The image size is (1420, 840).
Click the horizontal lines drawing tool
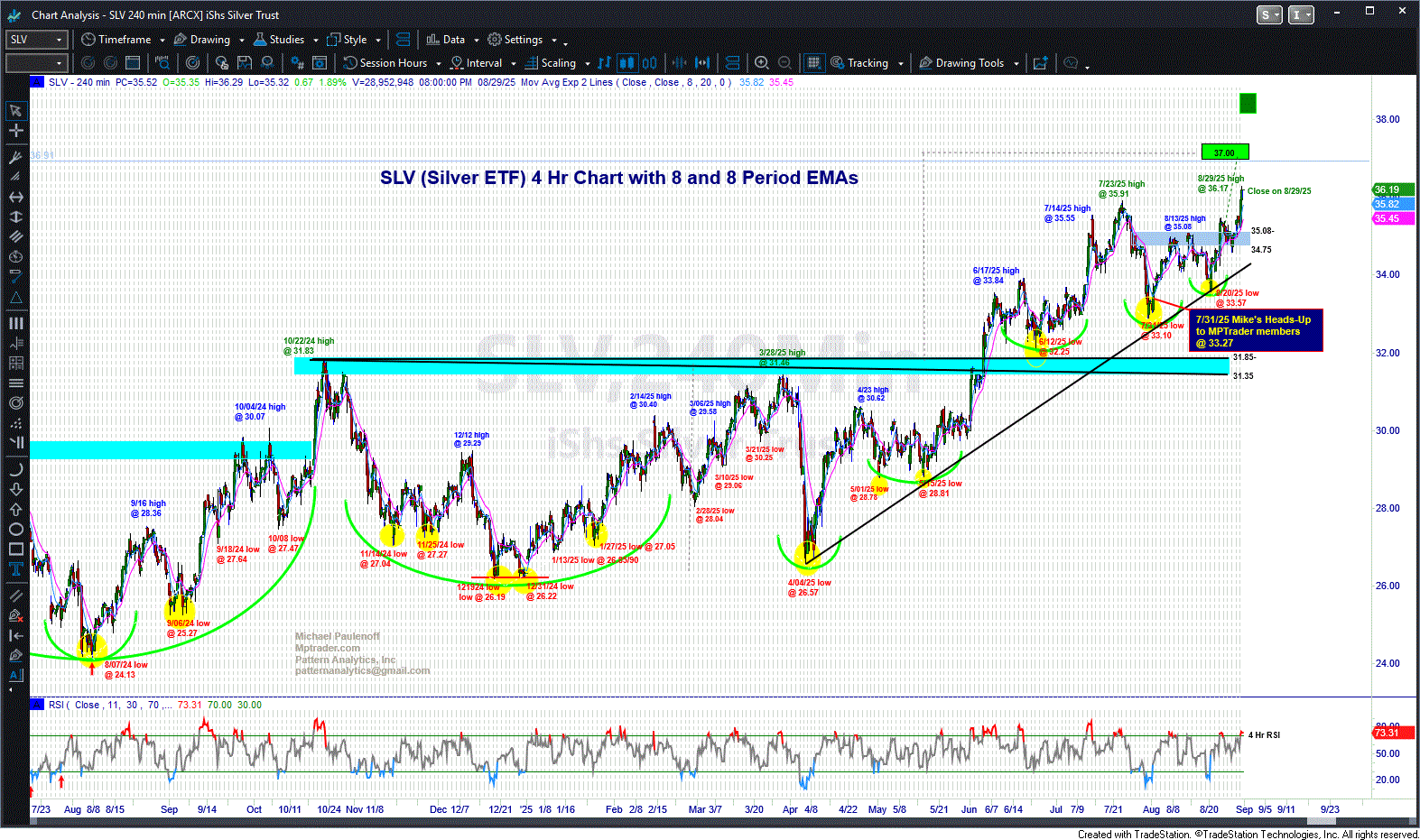(15, 383)
